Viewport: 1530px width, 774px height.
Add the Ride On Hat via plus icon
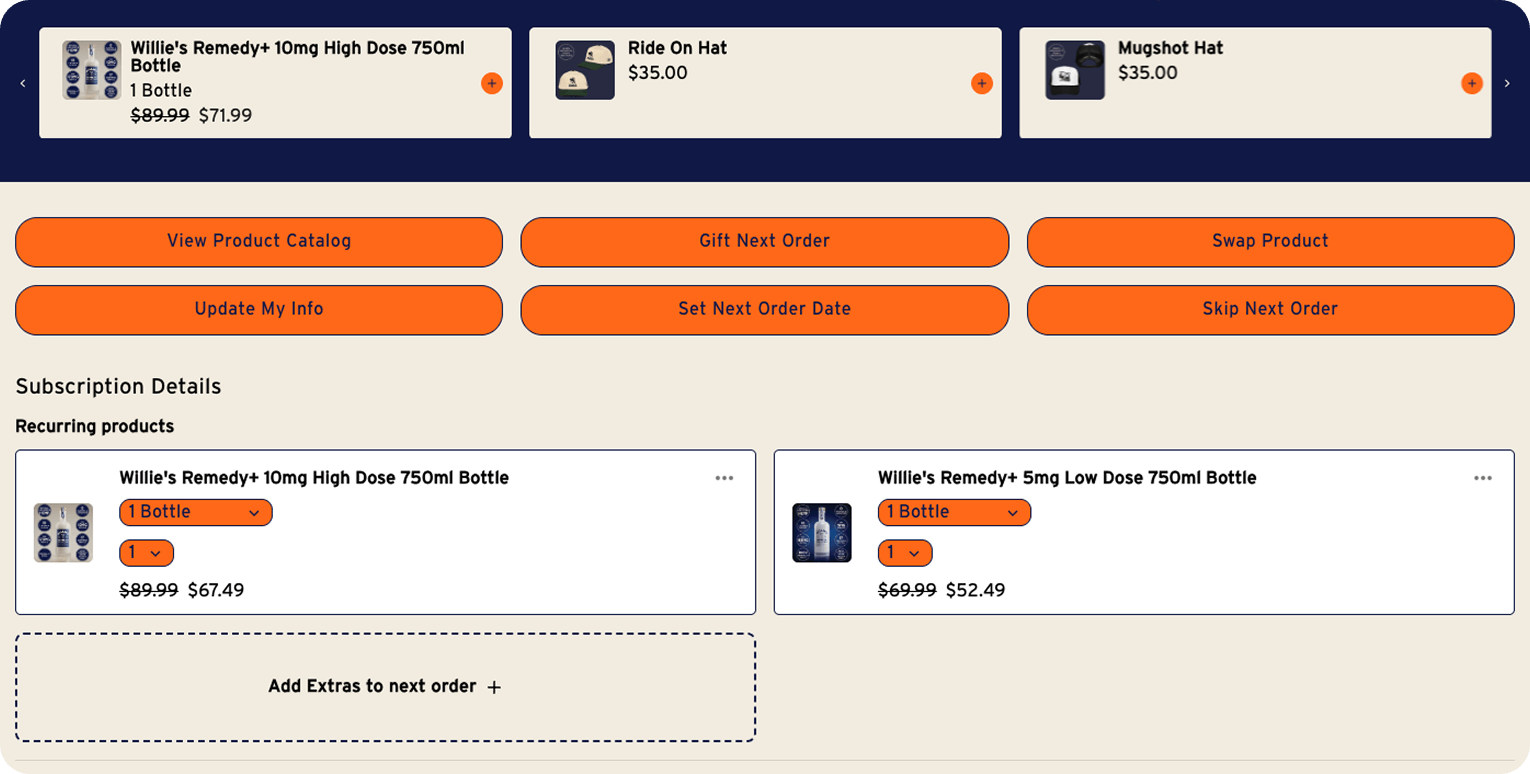click(981, 83)
